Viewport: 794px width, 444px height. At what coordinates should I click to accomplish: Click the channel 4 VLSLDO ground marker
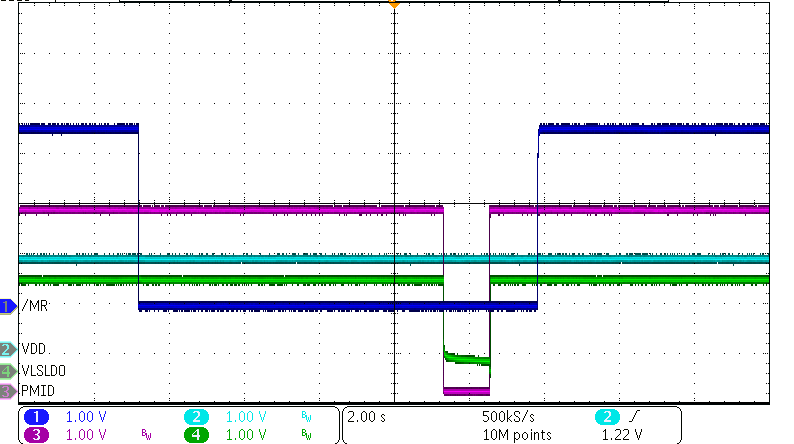pos(9,370)
